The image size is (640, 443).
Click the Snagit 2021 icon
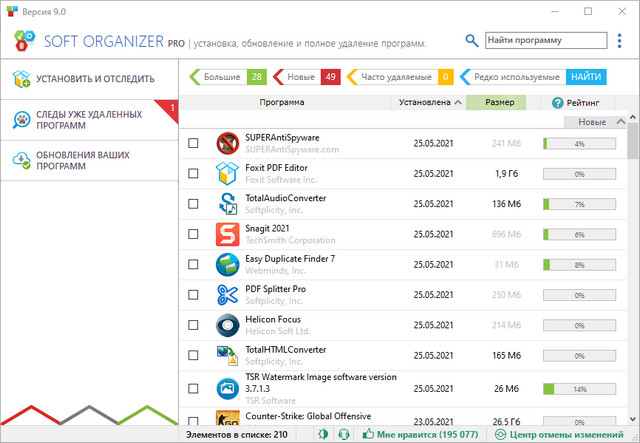coord(227,235)
